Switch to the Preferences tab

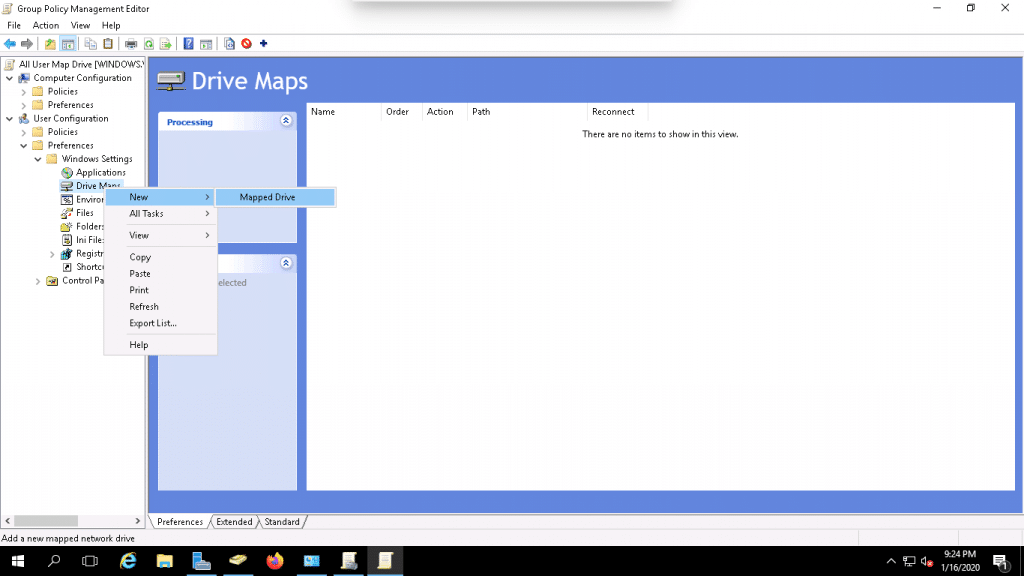180,522
